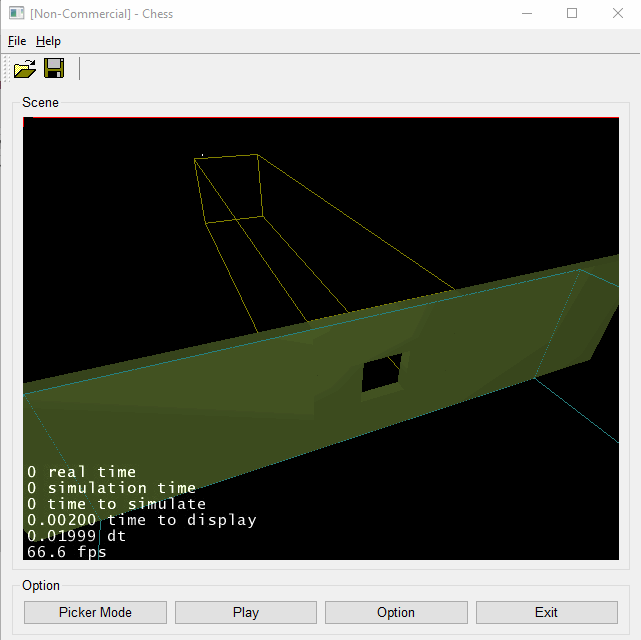This screenshot has width=641, height=640.
Task: Click the Option button at the bottom
Action: click(396, 612)
